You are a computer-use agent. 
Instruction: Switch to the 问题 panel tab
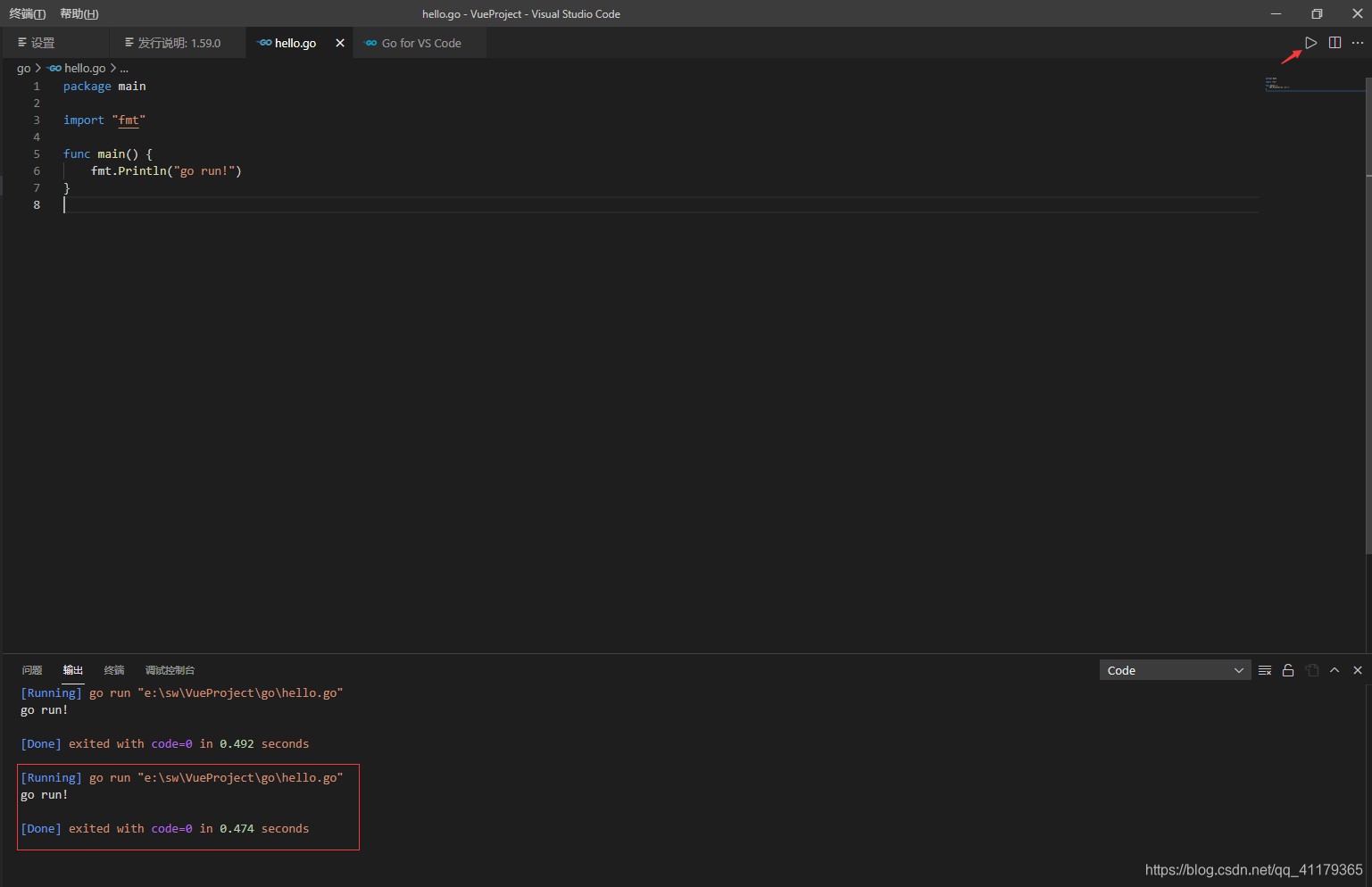point(32,670)
